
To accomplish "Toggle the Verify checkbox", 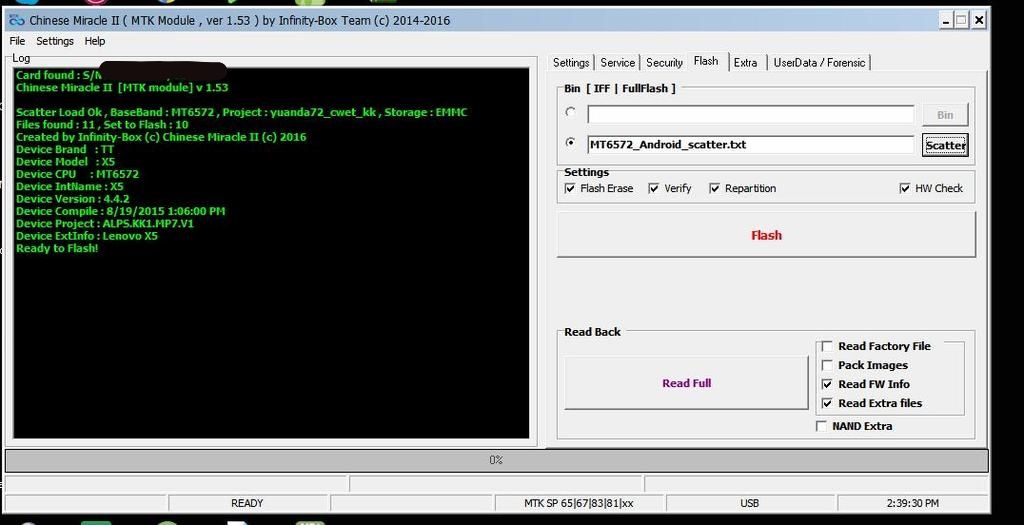I will (654, 188).
